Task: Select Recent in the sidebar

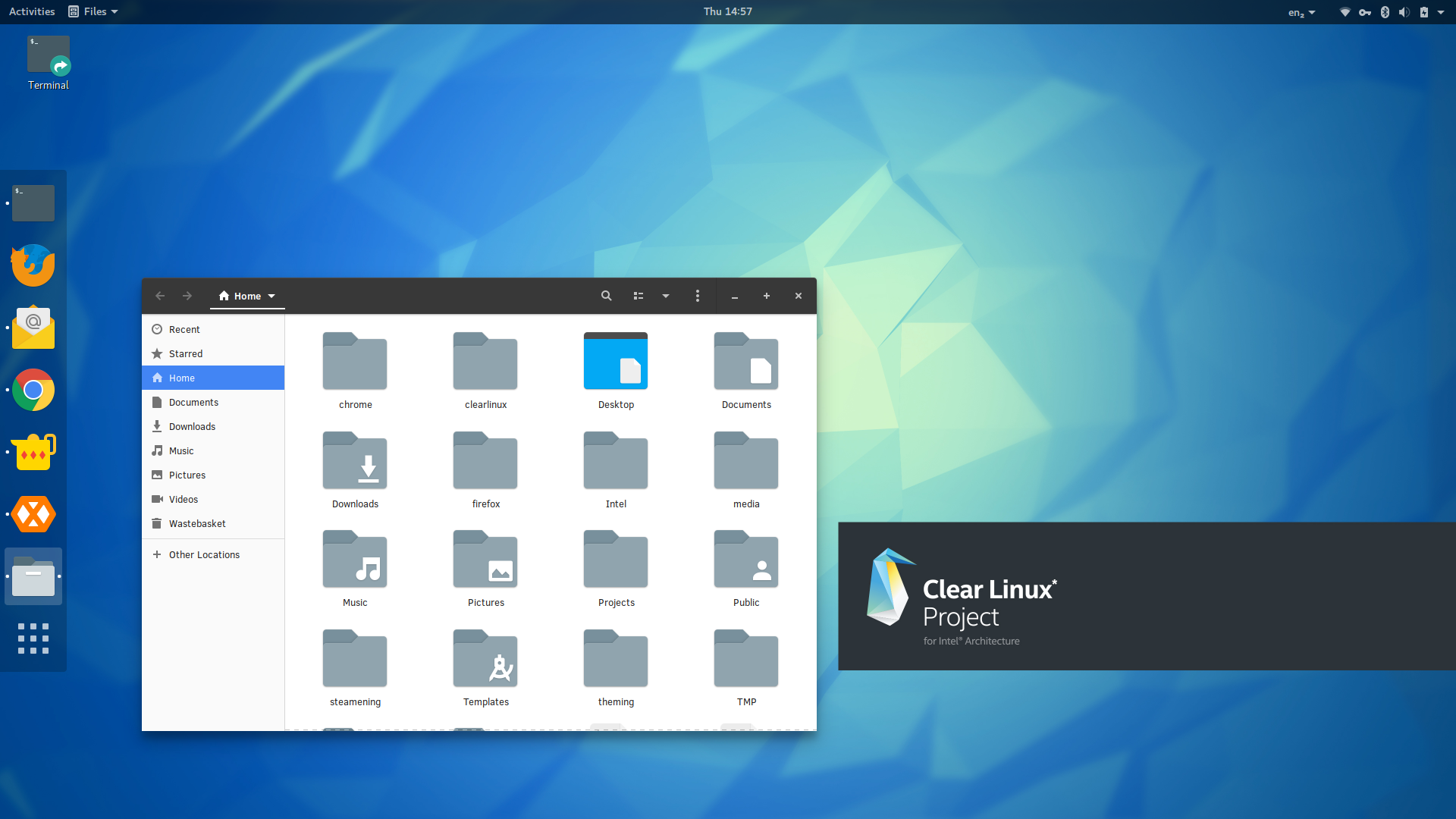Action: click(x=213, y=329)
